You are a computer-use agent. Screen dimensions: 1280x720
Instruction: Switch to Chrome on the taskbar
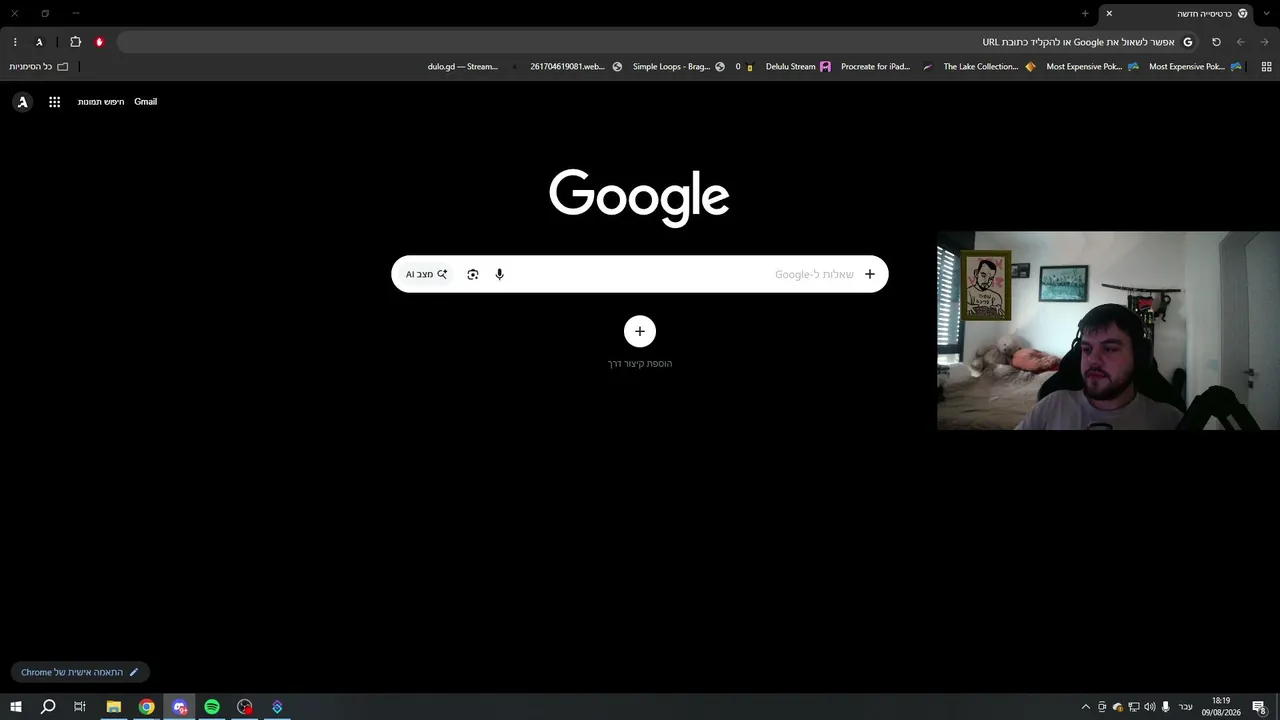tap(147, 707)
